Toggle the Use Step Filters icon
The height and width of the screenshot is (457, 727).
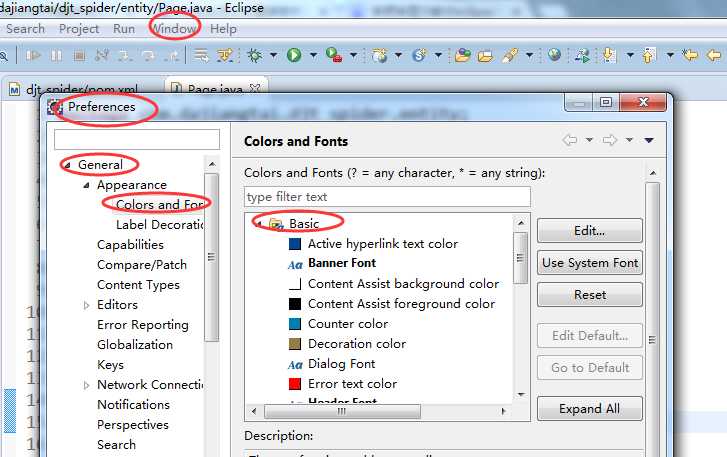225,56
